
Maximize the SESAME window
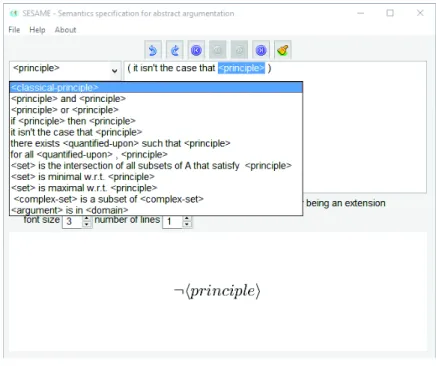390,13
